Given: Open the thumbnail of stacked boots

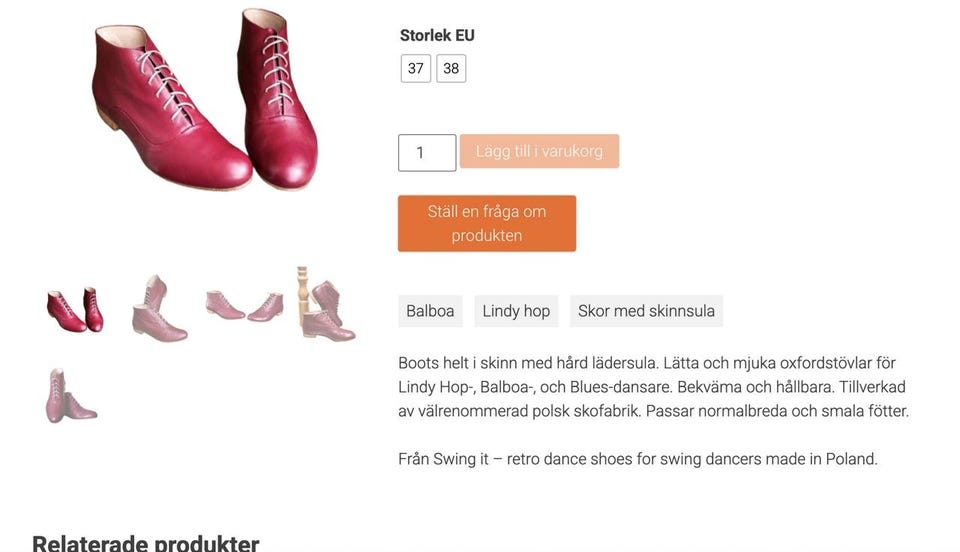Looking at the screenshot, I should point(158,308).
